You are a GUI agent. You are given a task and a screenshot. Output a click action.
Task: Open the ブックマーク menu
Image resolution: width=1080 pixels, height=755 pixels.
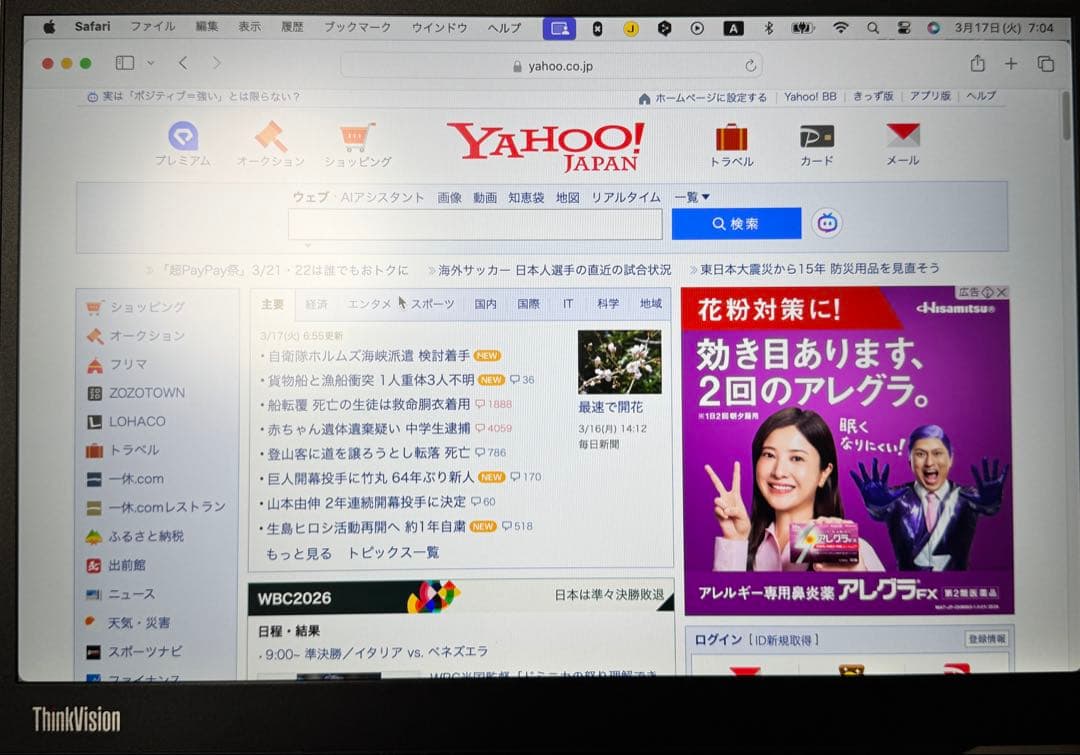click(x=357, y=27)
